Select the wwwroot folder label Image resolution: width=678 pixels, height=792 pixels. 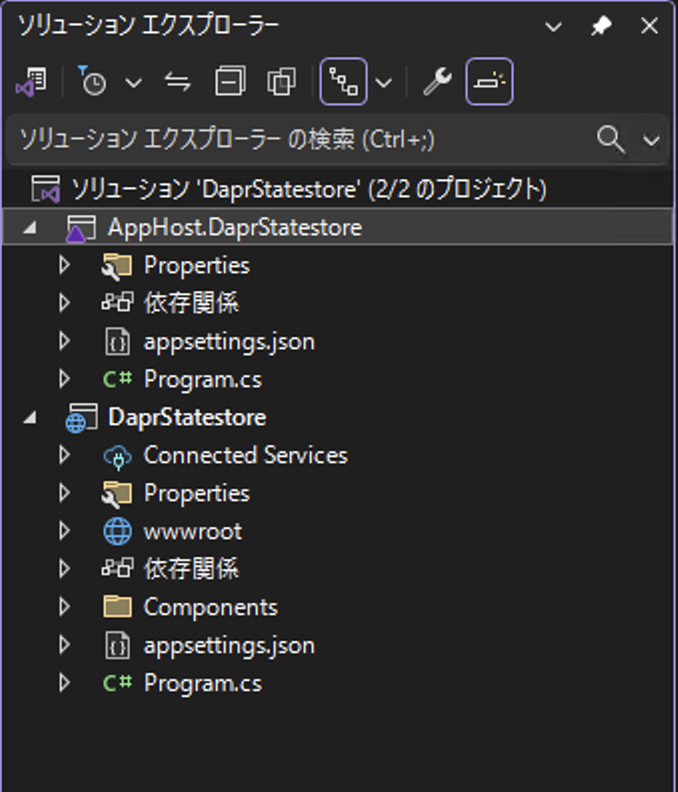click(x=192, y=532)
